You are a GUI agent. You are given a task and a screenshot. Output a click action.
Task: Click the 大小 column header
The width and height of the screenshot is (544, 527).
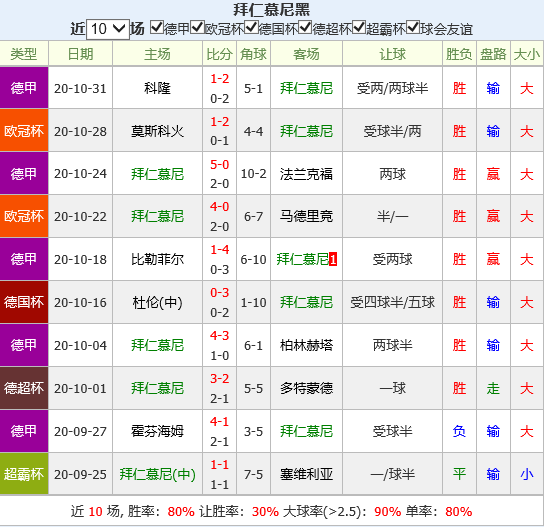(x=527, y=54)
